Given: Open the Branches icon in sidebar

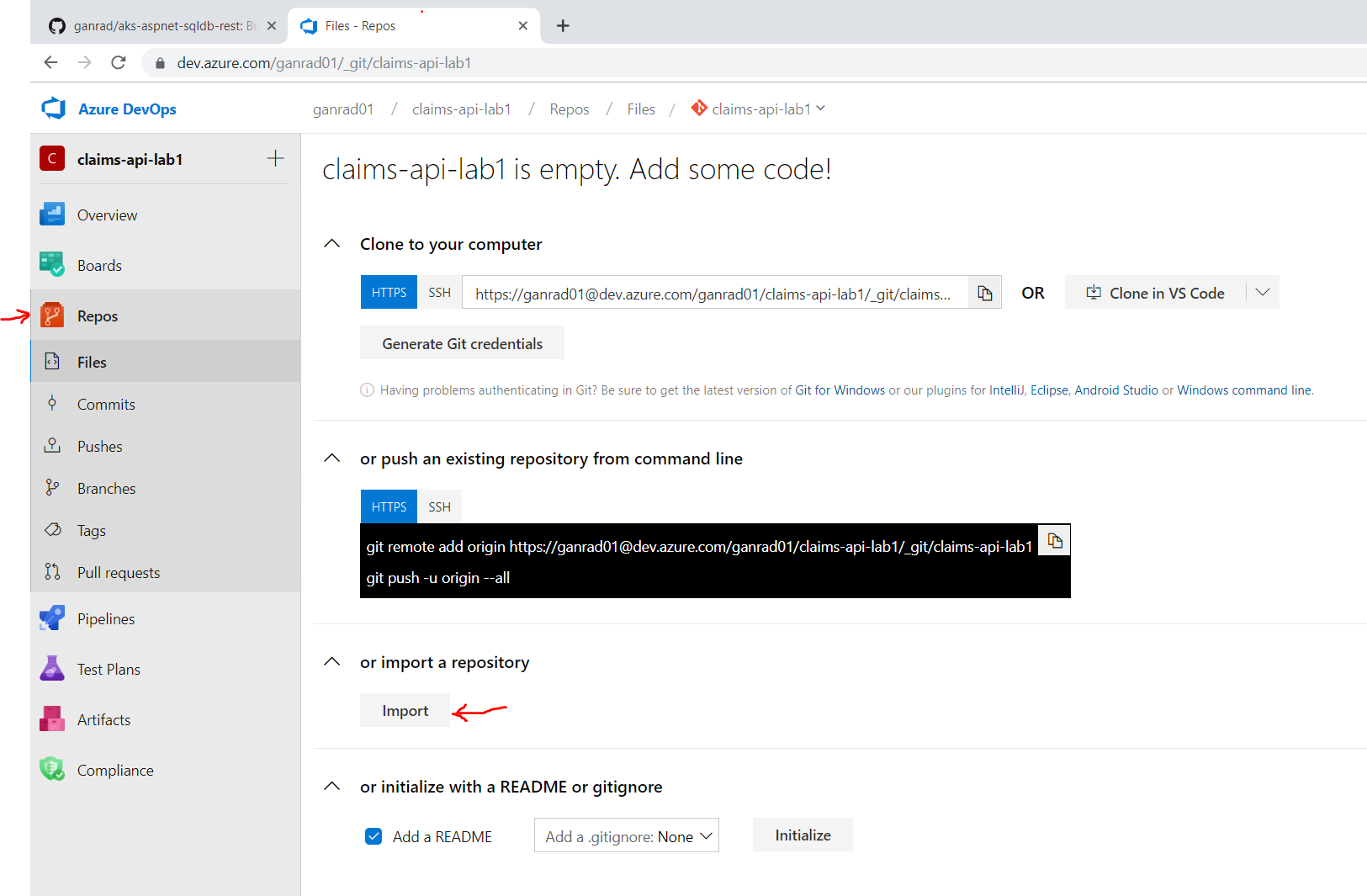Looking at the screenshot, I should [x=52, y=488].
